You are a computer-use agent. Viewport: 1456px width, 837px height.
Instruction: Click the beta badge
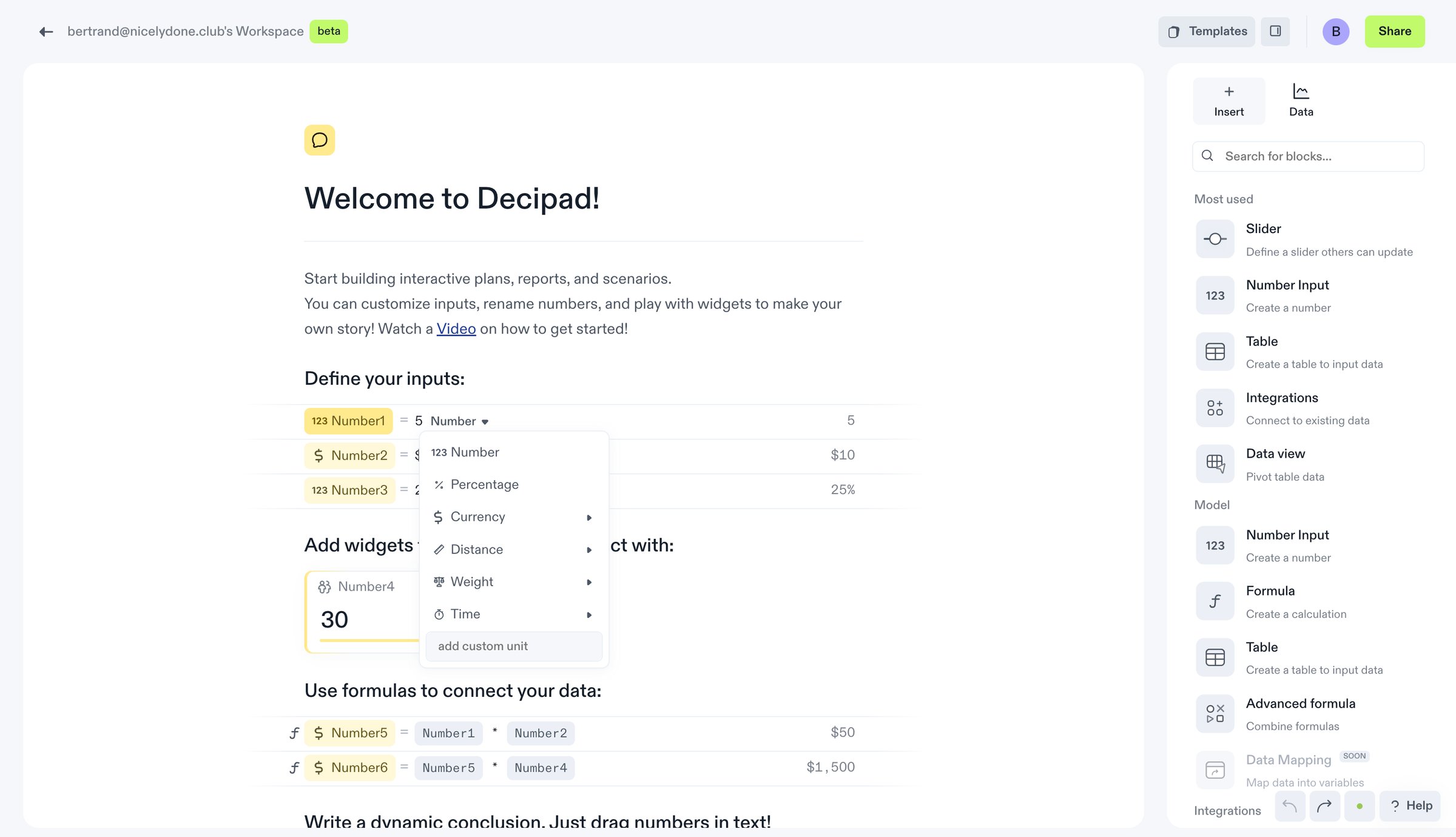click(329, 32)
